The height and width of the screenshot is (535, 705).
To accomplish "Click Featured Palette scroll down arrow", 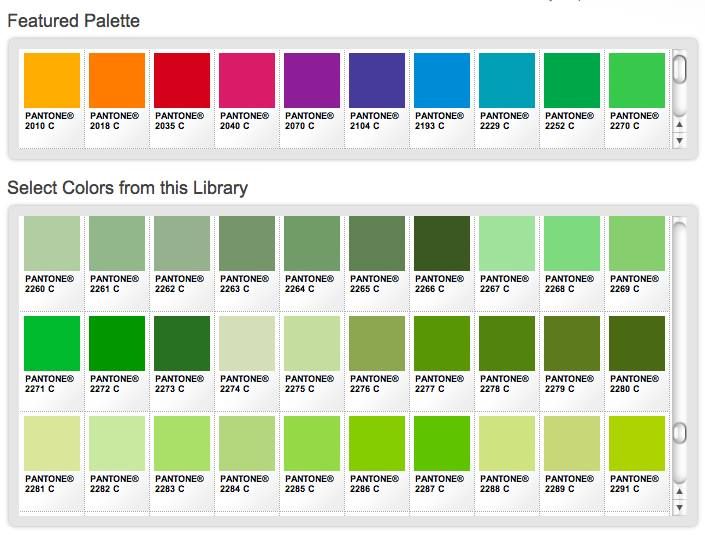I will [x=679, y=141].
